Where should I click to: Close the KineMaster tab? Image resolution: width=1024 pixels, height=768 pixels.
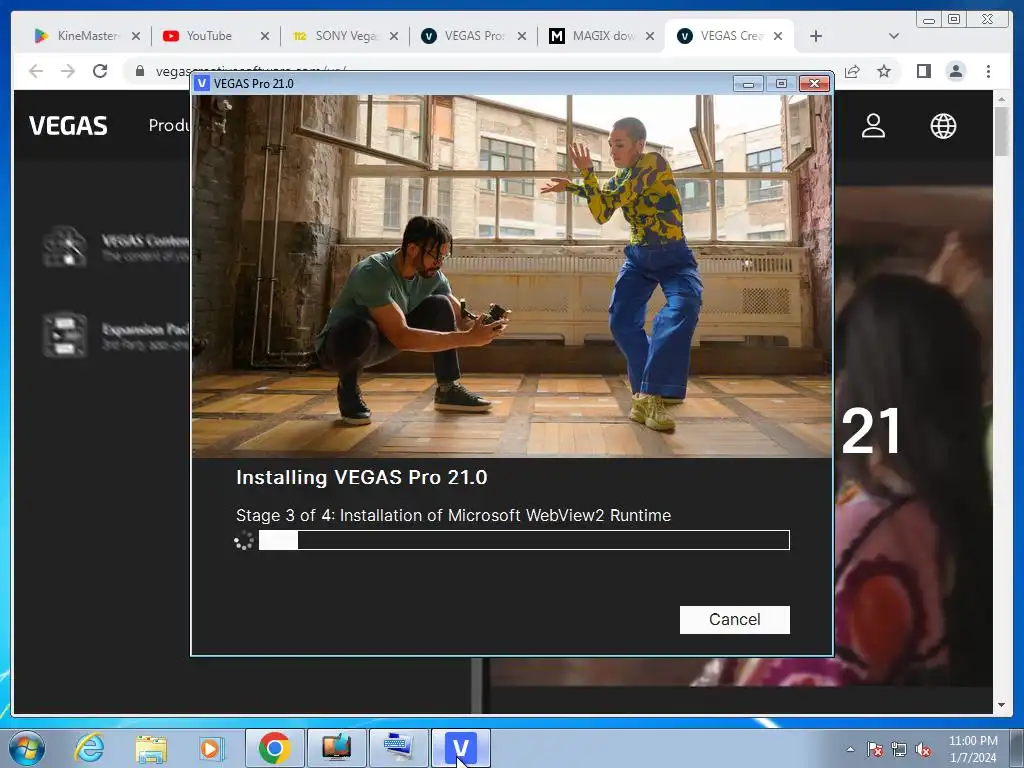pos(136,36)
